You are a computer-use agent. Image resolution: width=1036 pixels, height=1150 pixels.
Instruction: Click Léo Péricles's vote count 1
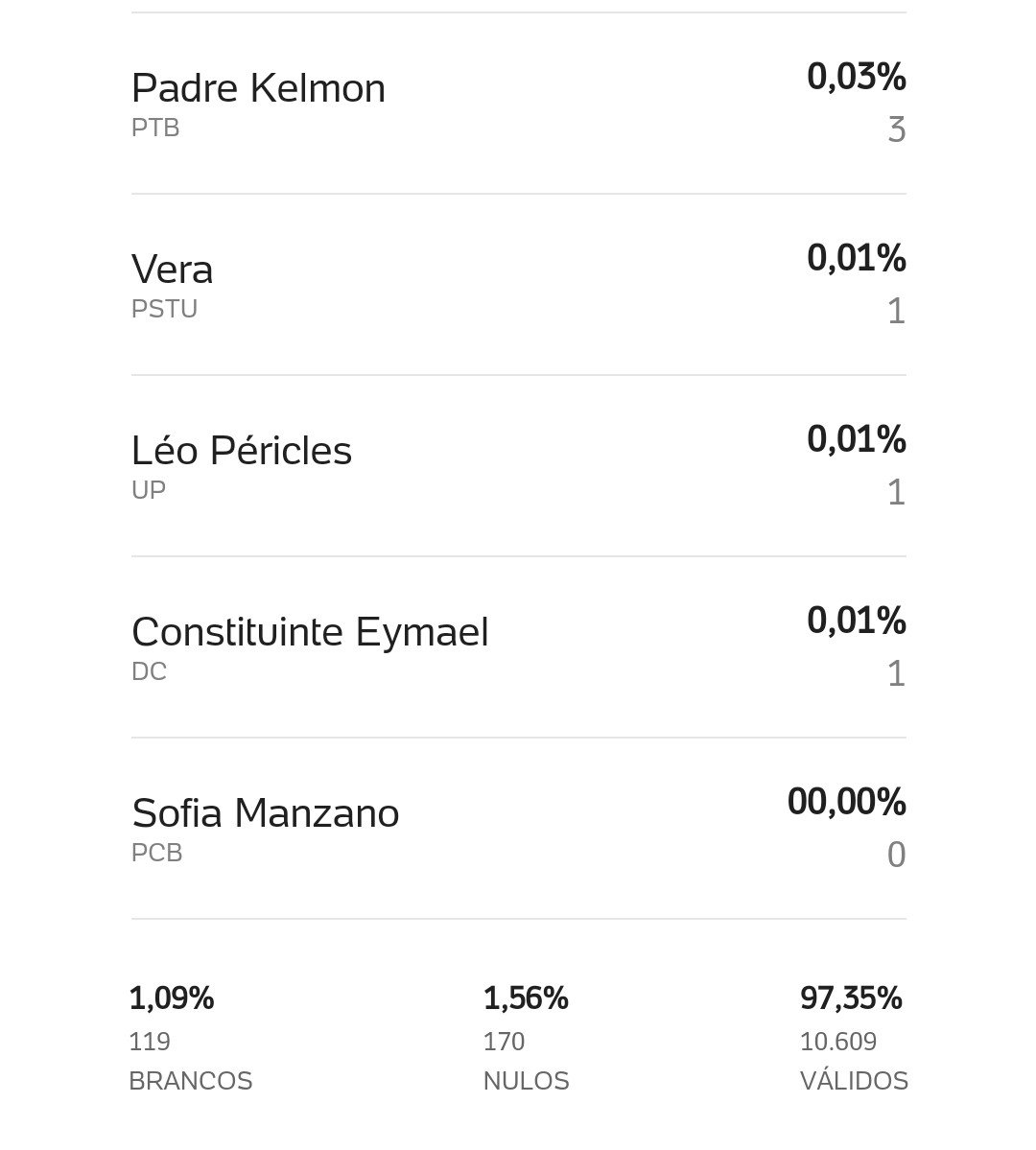point(897,492)
